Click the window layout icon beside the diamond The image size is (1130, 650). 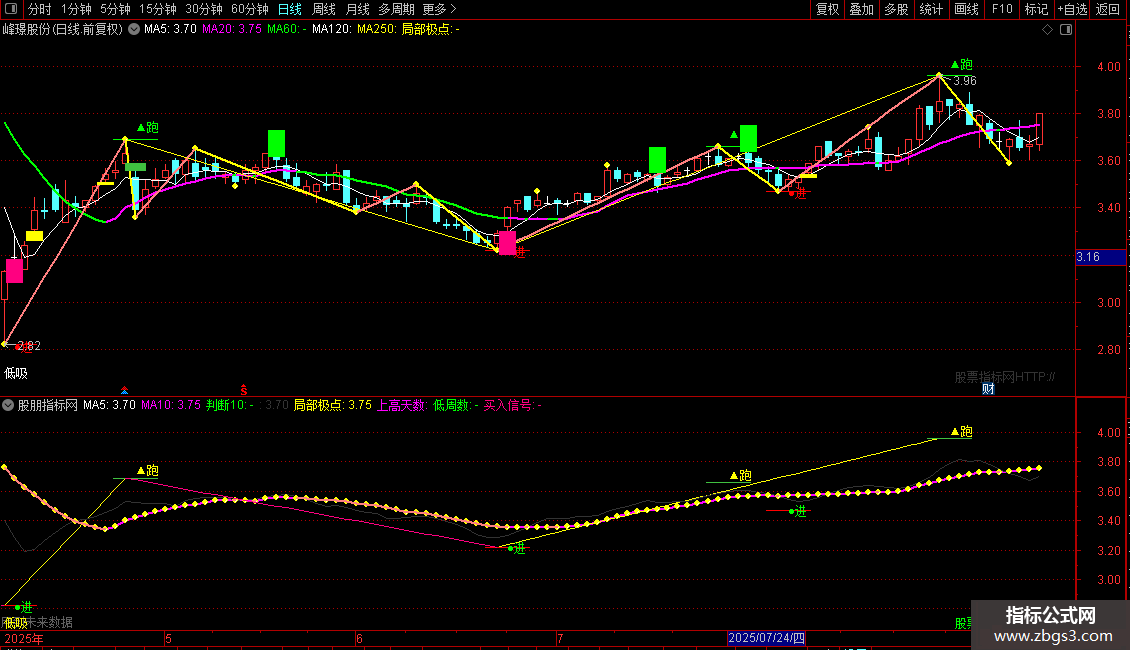[x=1066, y=30]
